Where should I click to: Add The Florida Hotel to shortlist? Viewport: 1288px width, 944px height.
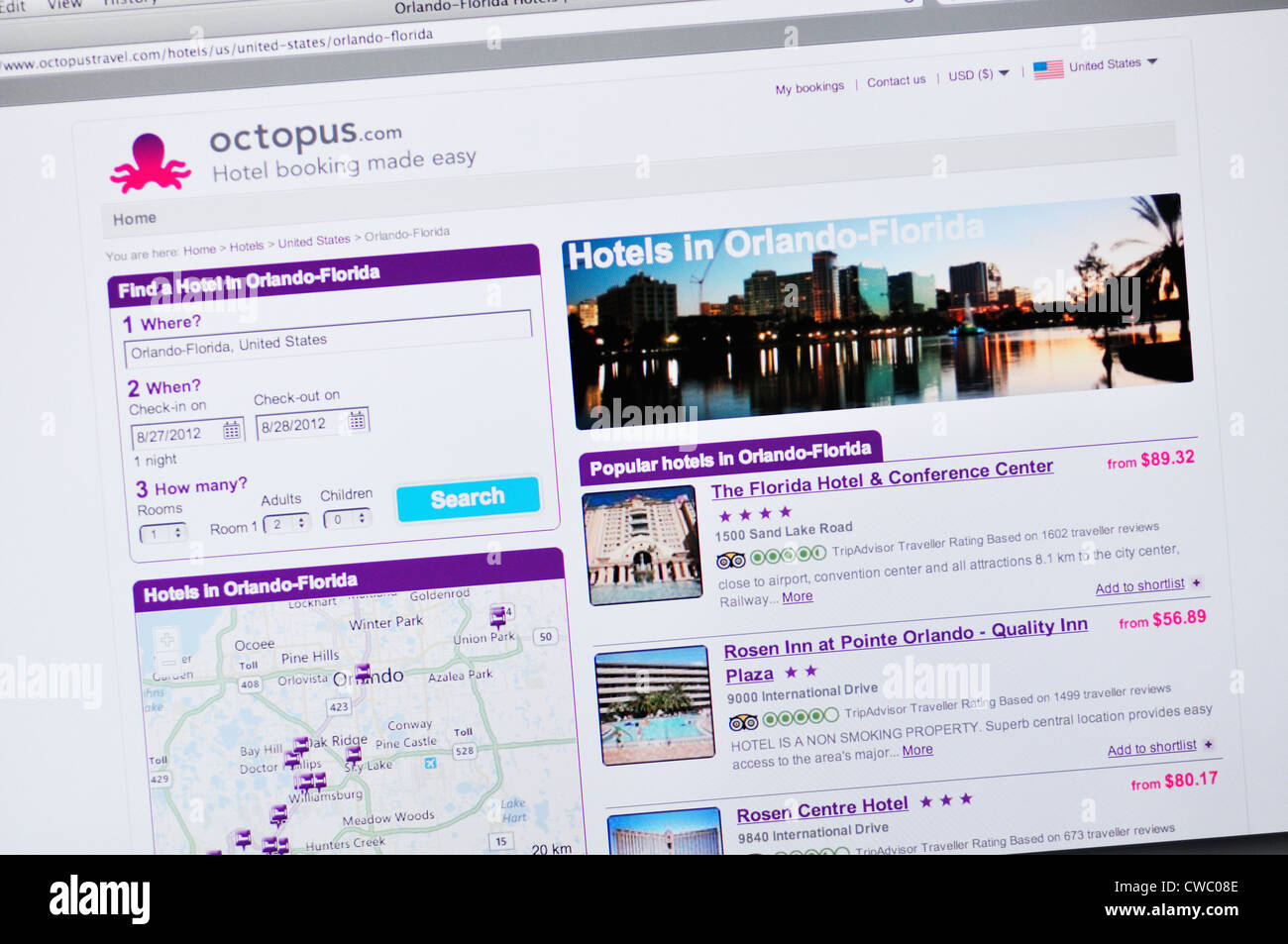pyautogui.click(x=1139, y=586)
